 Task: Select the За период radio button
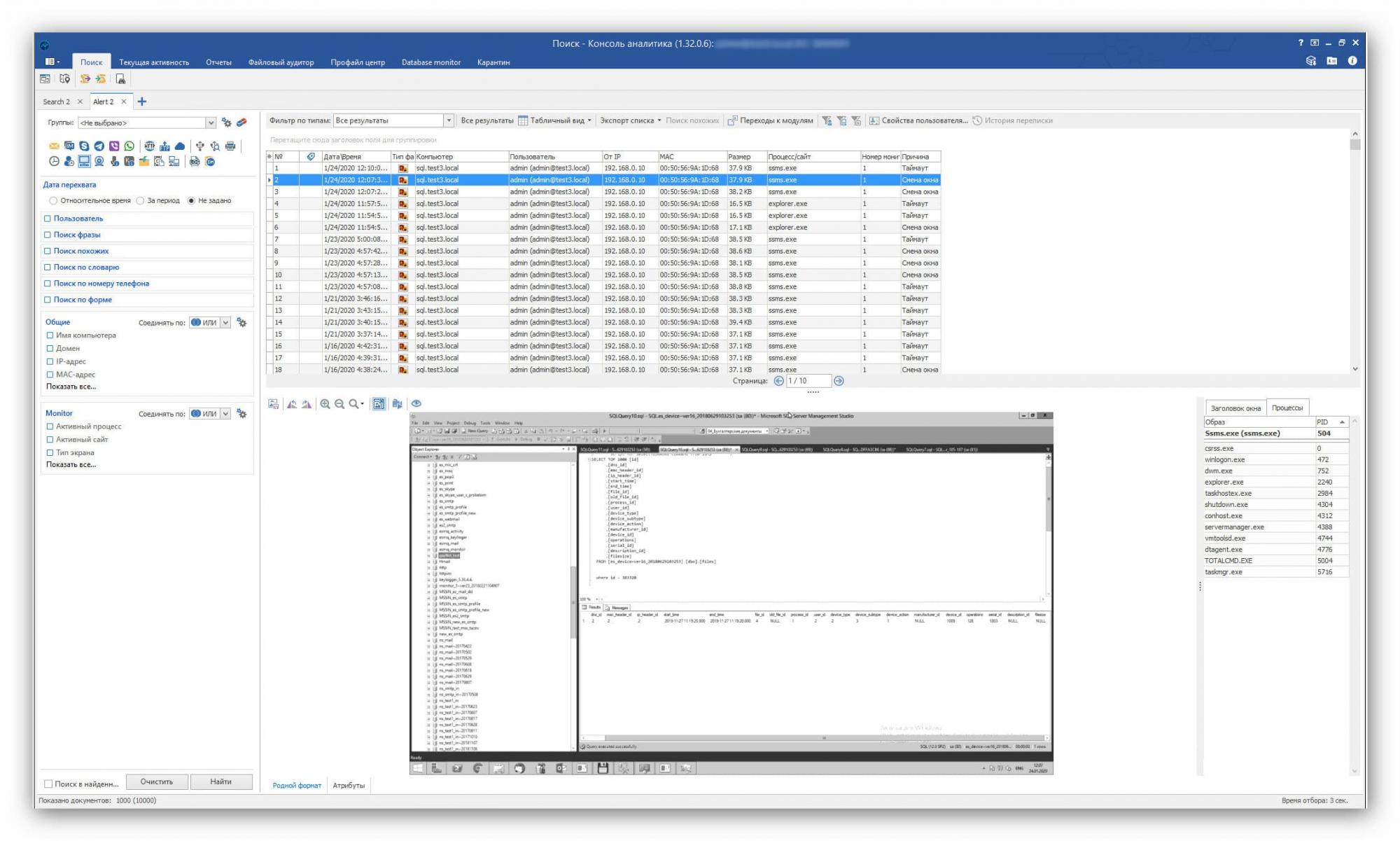click(141, 201)
